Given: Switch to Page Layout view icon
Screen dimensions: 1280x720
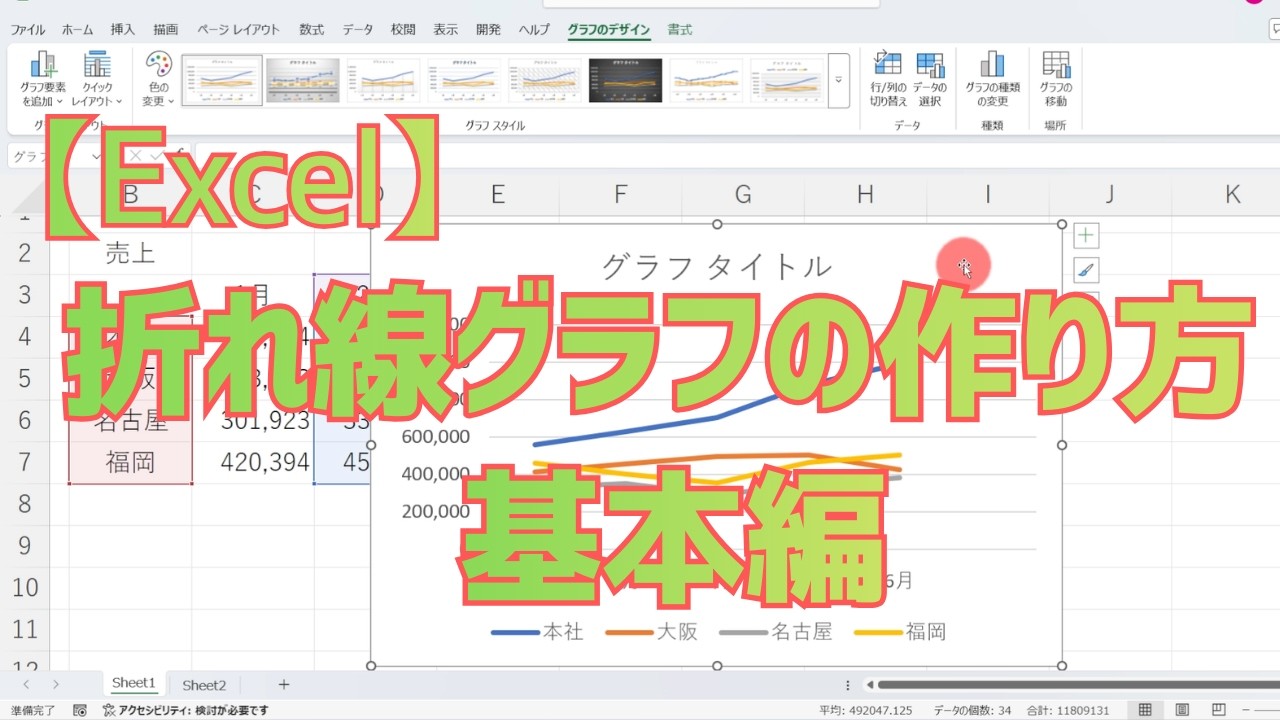Looking at the screenshot, I should (x=1181, y=710).
